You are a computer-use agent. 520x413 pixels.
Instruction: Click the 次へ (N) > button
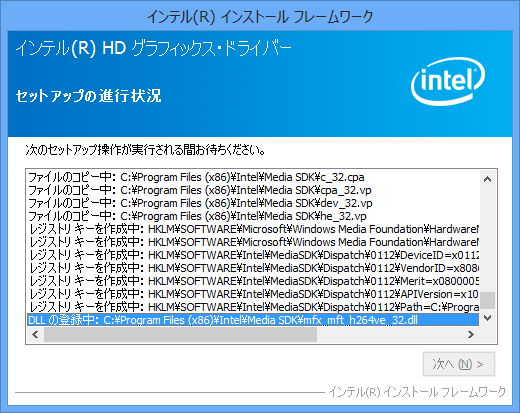[459, 364]
